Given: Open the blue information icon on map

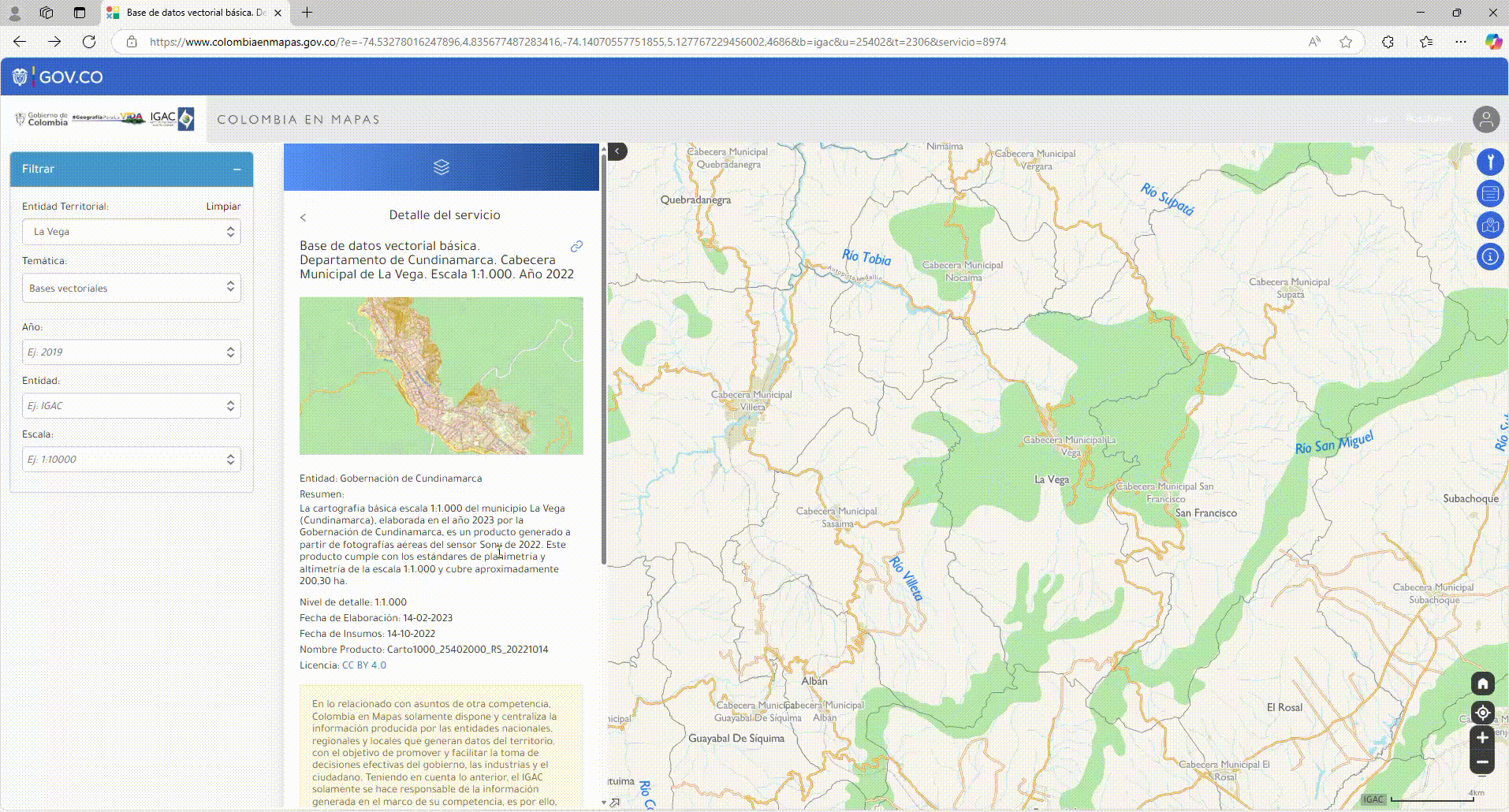Looking at the screenshot, I should [1489, 257].
